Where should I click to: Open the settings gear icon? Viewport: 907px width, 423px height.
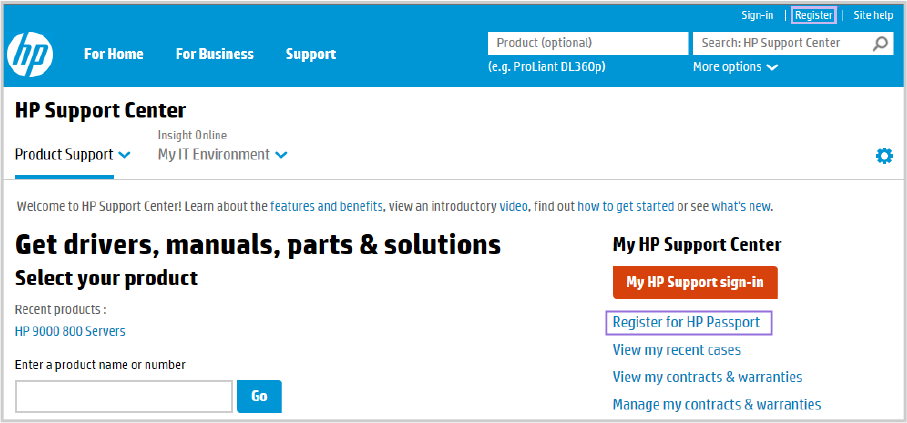tap(884, 156)
